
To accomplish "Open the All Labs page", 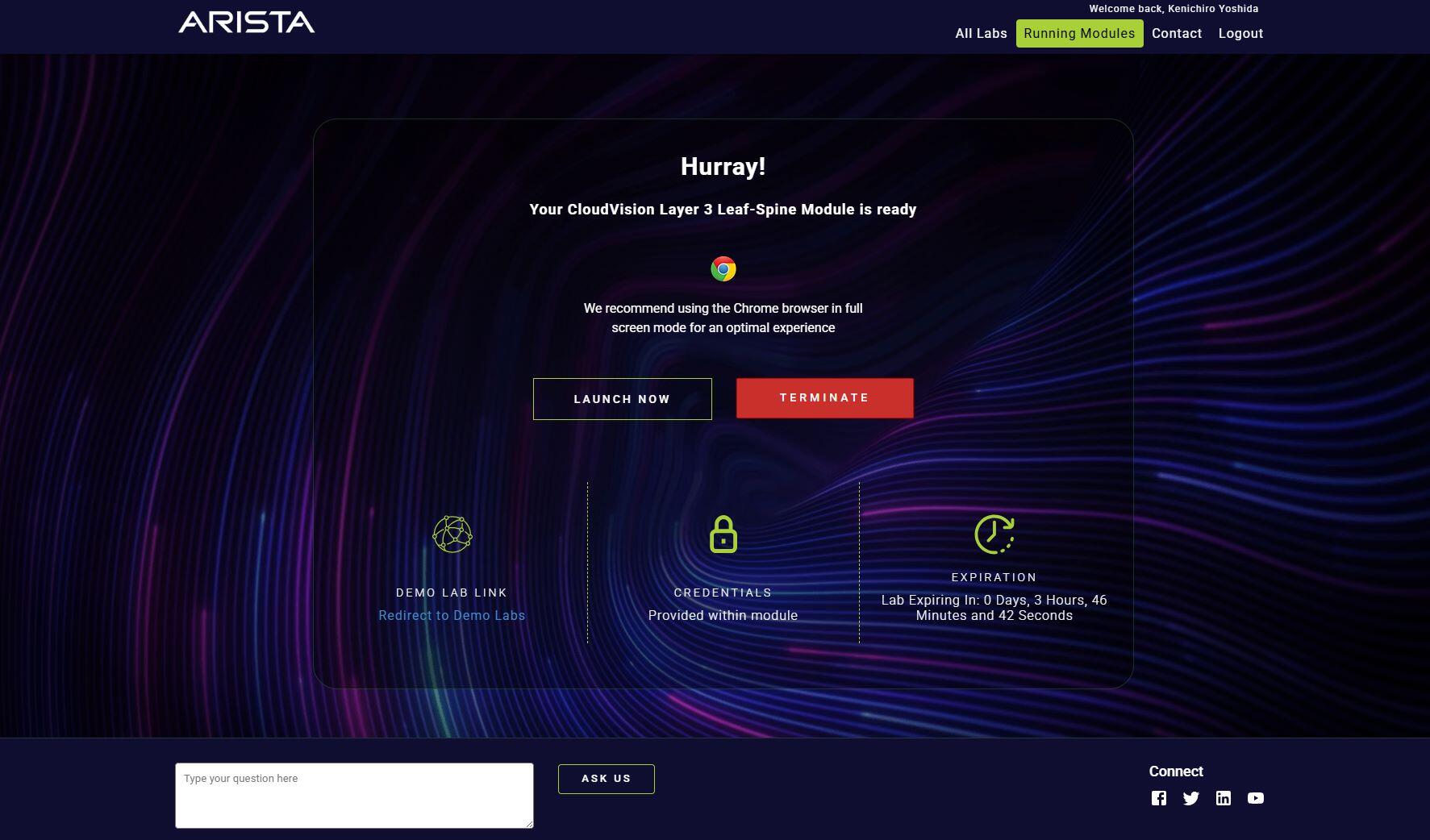I will (x=980, y=33).
